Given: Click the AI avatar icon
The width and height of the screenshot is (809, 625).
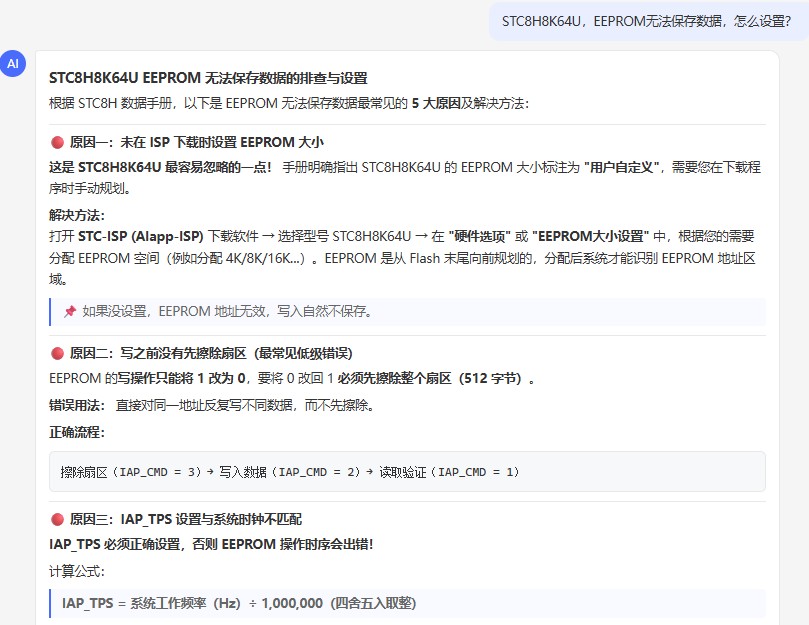Looking at the screenshot, I should (13, 63).
